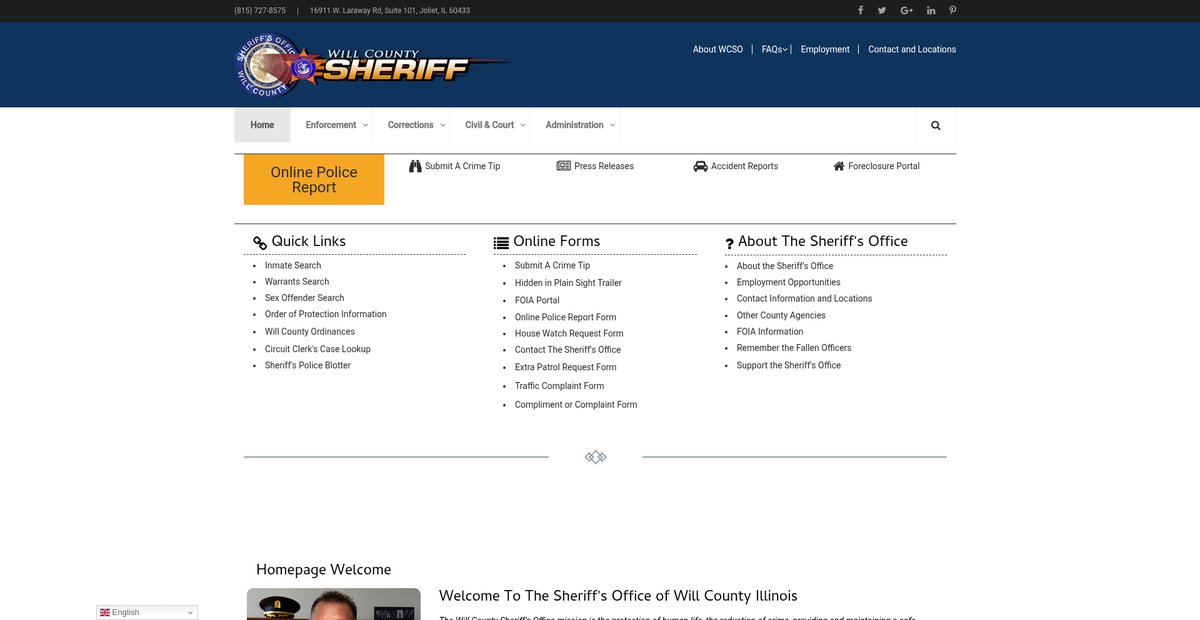The height and width of the screenshot is (620, 1200).
Task: Click Submit A Crime Tip under Online Forms
Action: [x=553, y=266]
